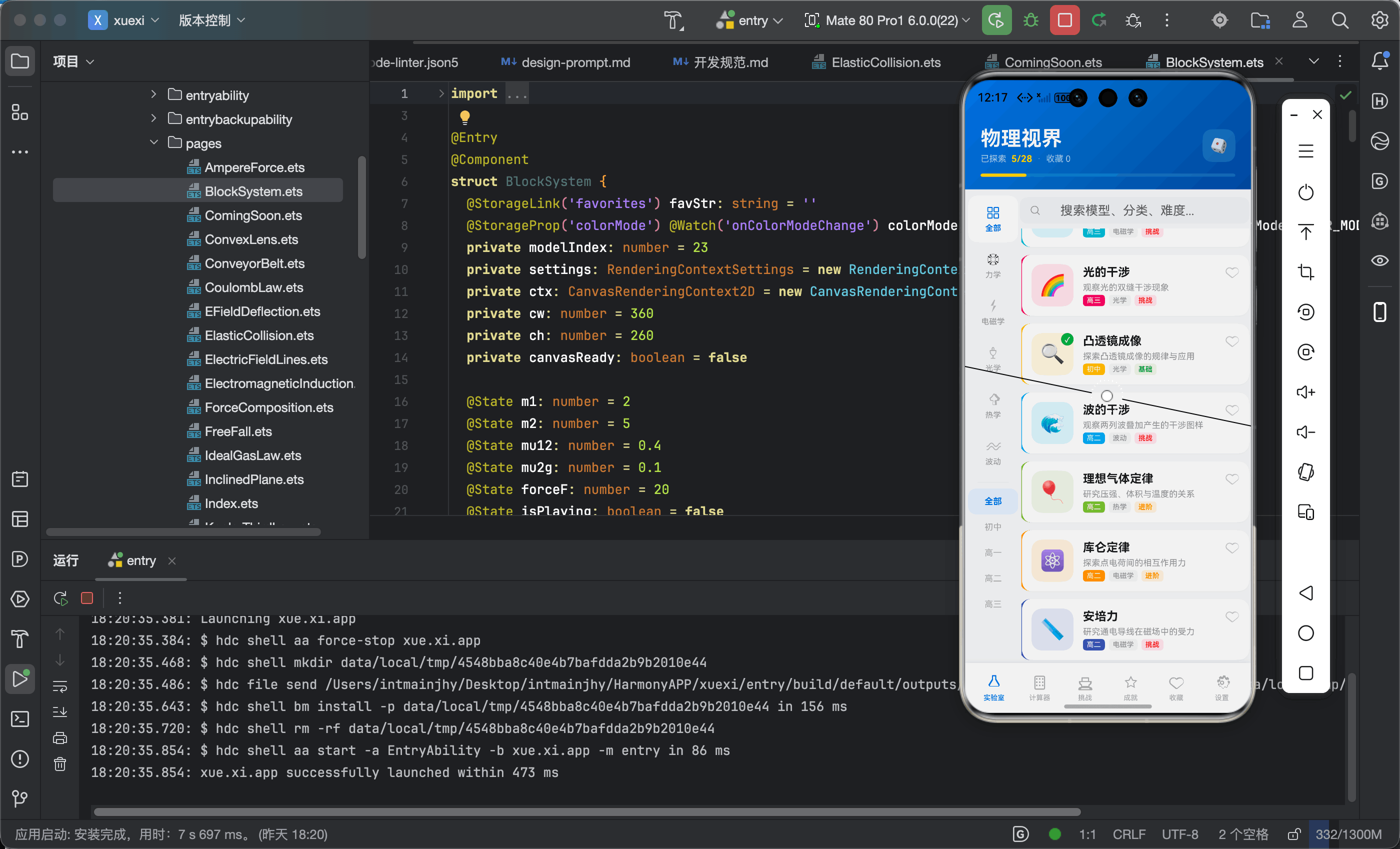Image resolution: width=1400 pixels, height=849 pixels.
Task: Click the red Stop button in top toolbar
Action: click(1064, 20)
